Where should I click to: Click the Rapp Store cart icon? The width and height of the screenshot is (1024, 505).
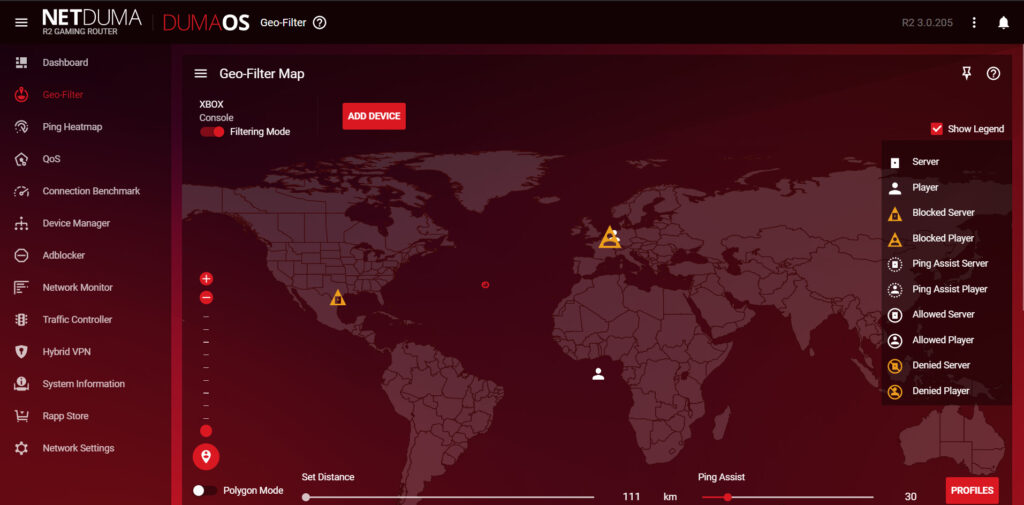coord(22,416)
